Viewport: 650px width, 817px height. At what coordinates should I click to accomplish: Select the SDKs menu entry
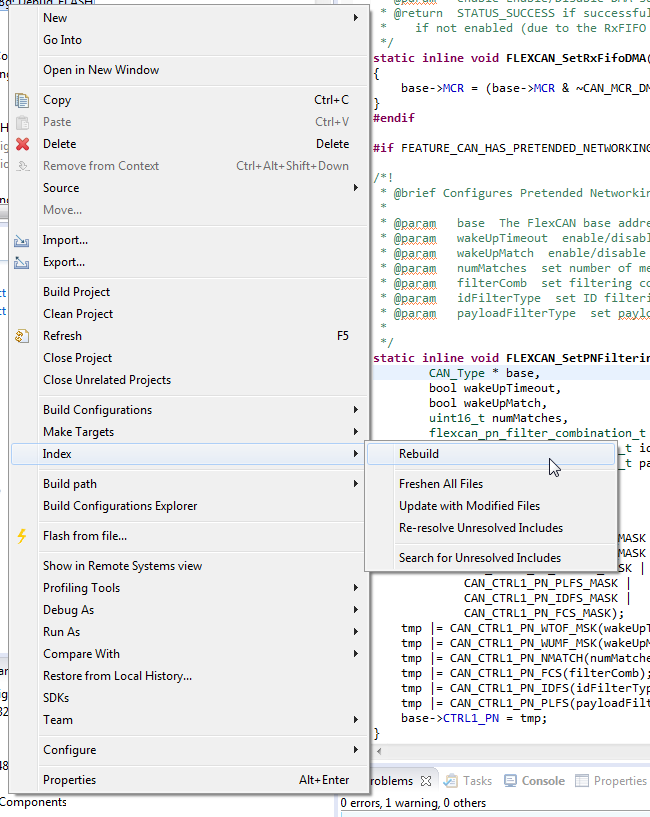point(189,698)
